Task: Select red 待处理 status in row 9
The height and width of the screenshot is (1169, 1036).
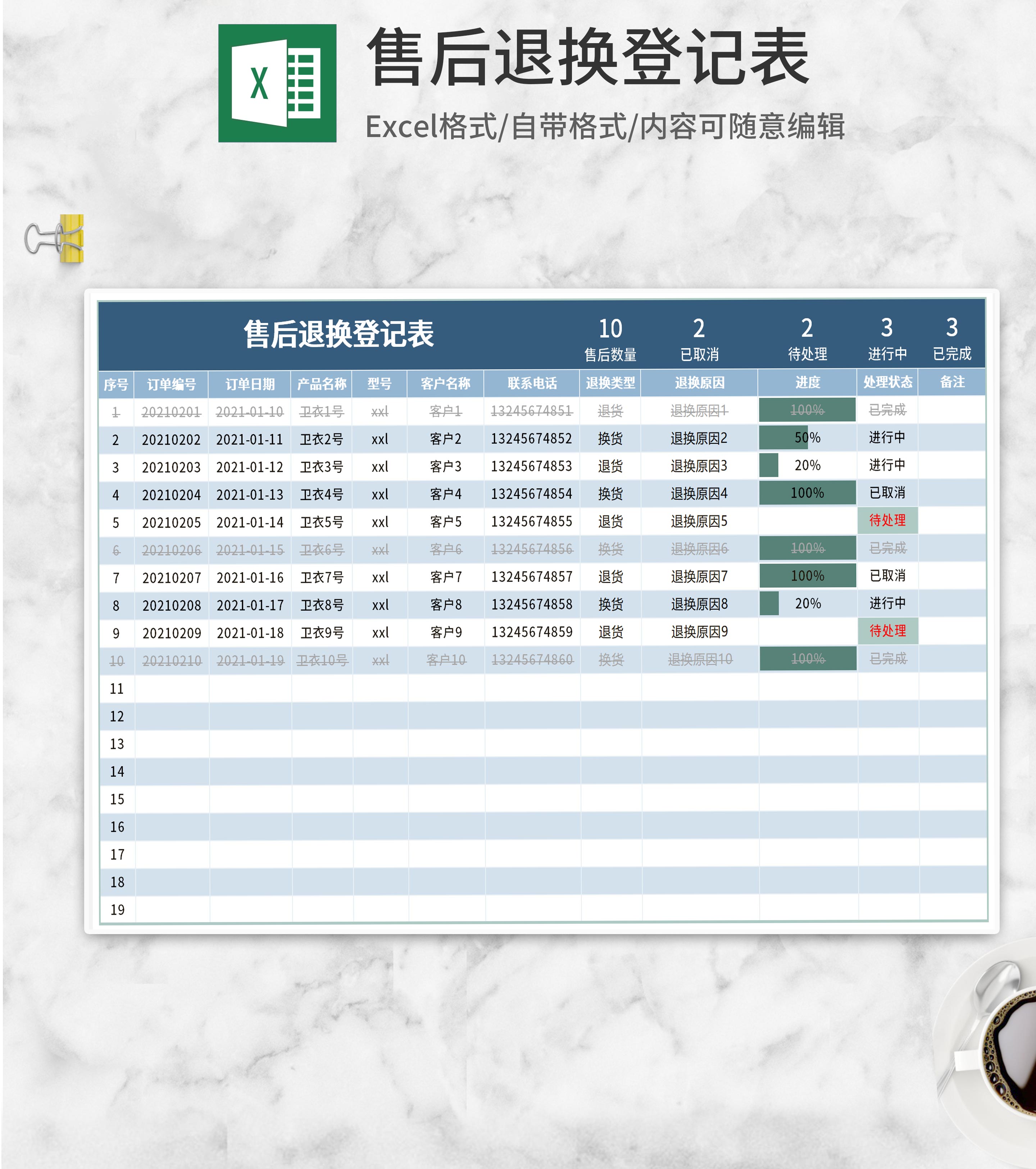Action: click(887, 631)
